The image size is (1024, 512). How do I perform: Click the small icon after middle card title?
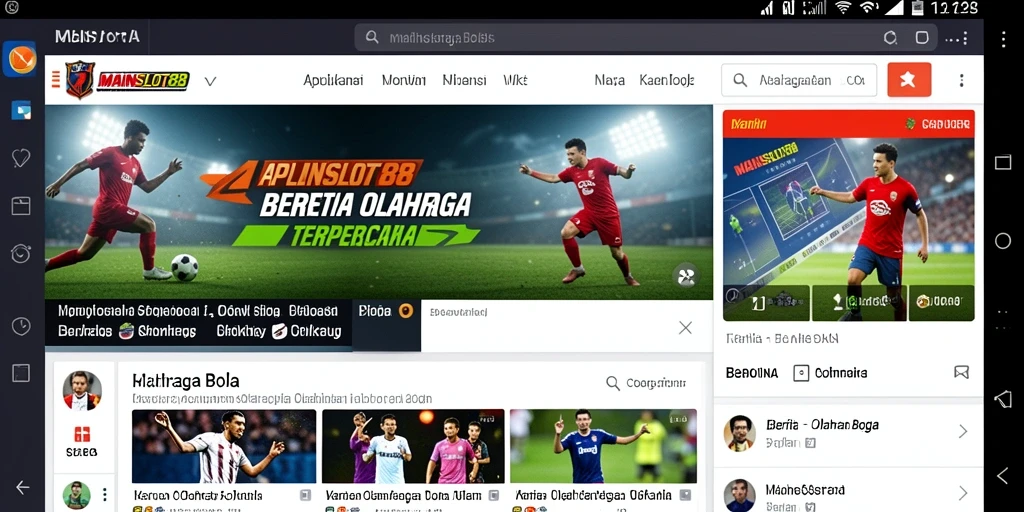(494, 495)
